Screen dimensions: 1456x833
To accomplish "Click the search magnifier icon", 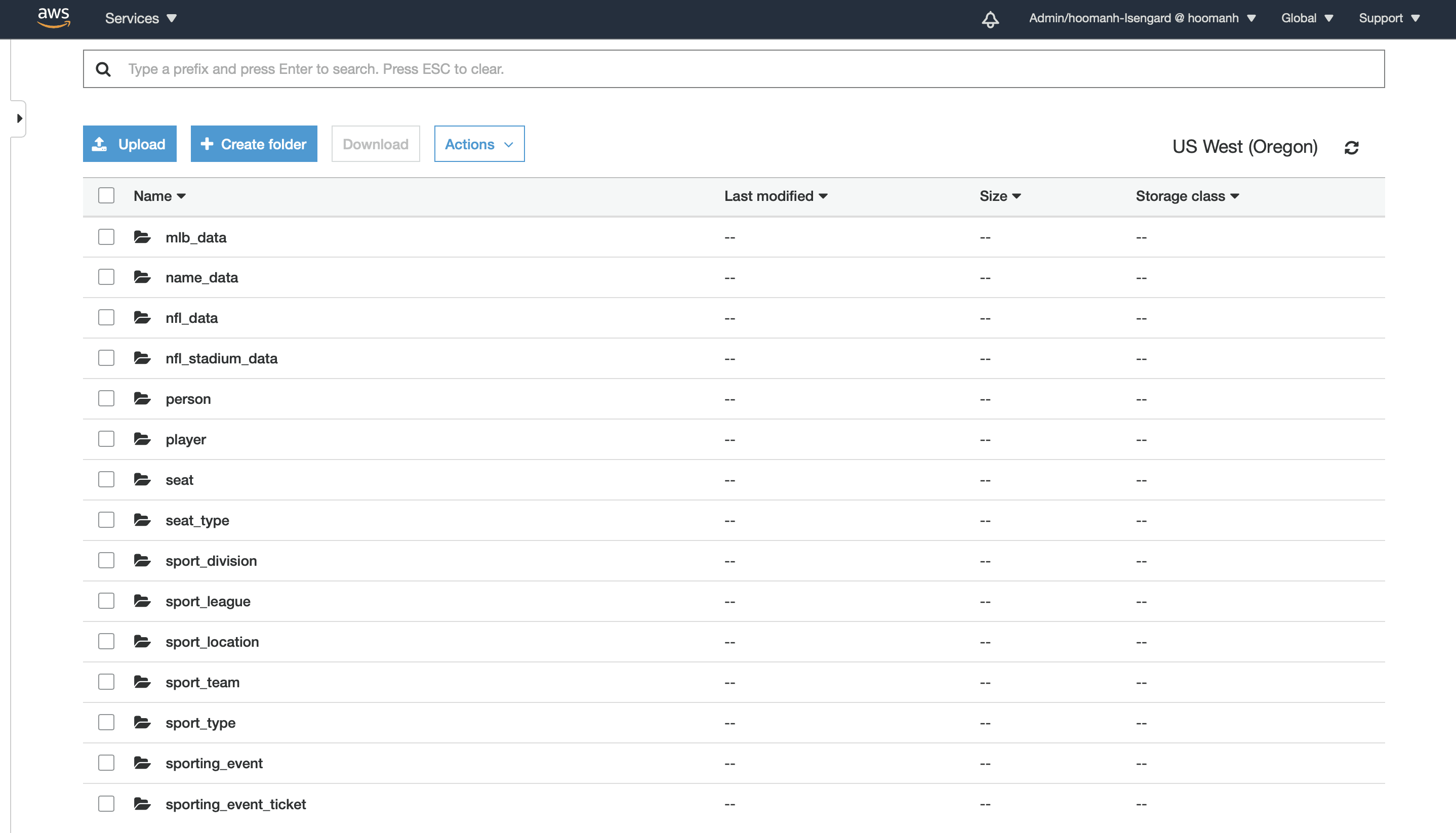I will (x=103, y=69).
